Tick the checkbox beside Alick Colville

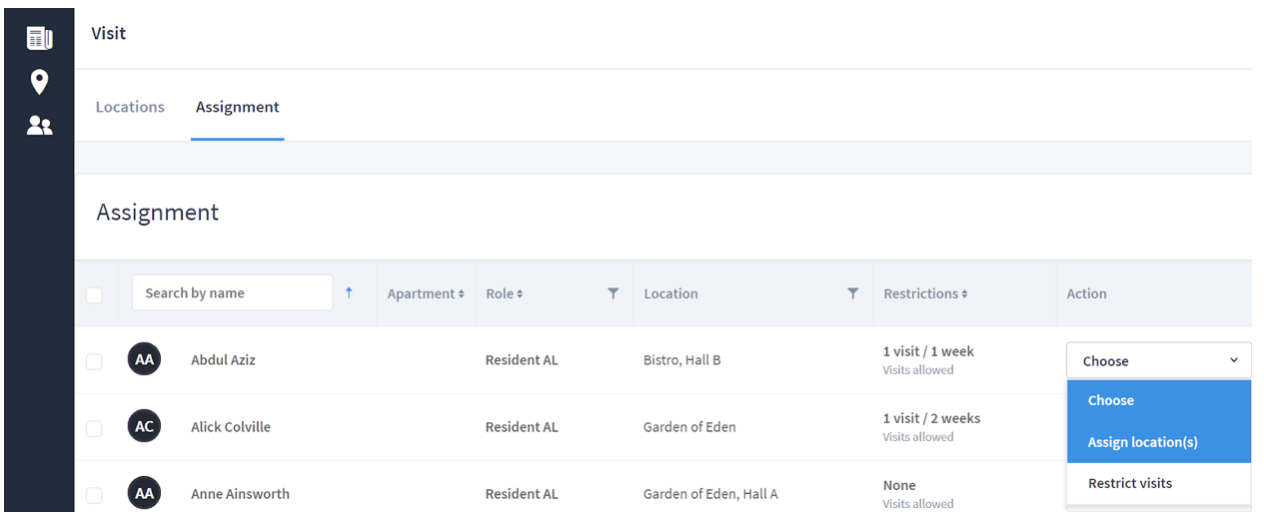pyautogui.click(x=94, y=428)
